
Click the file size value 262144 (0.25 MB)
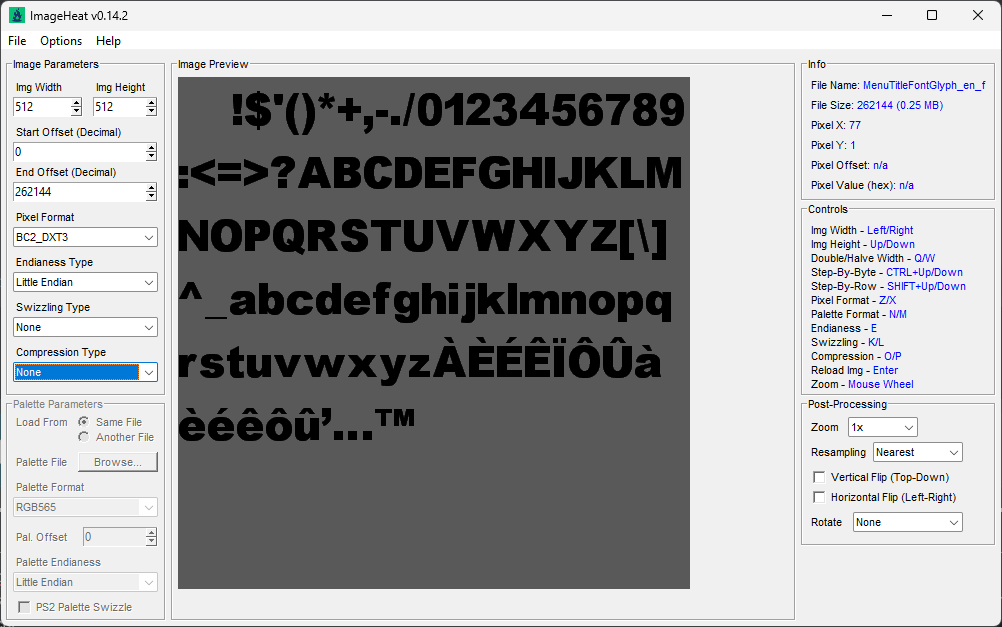coord(900,105)
